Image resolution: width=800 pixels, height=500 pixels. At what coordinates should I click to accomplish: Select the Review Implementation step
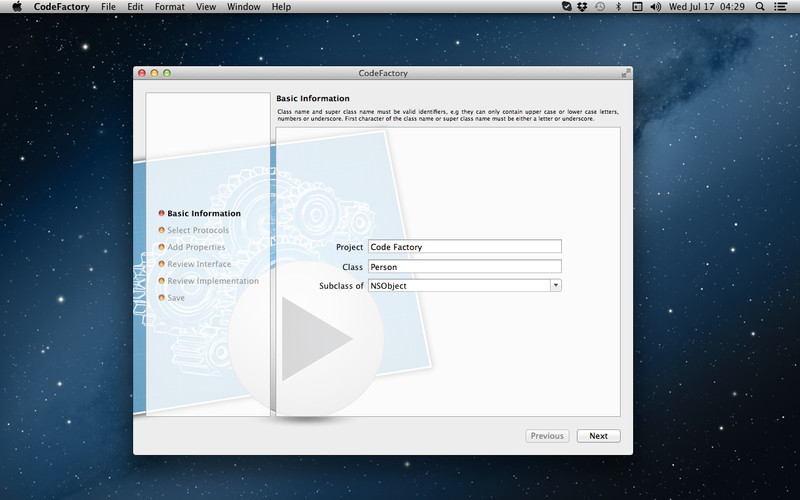pos(209,281)
